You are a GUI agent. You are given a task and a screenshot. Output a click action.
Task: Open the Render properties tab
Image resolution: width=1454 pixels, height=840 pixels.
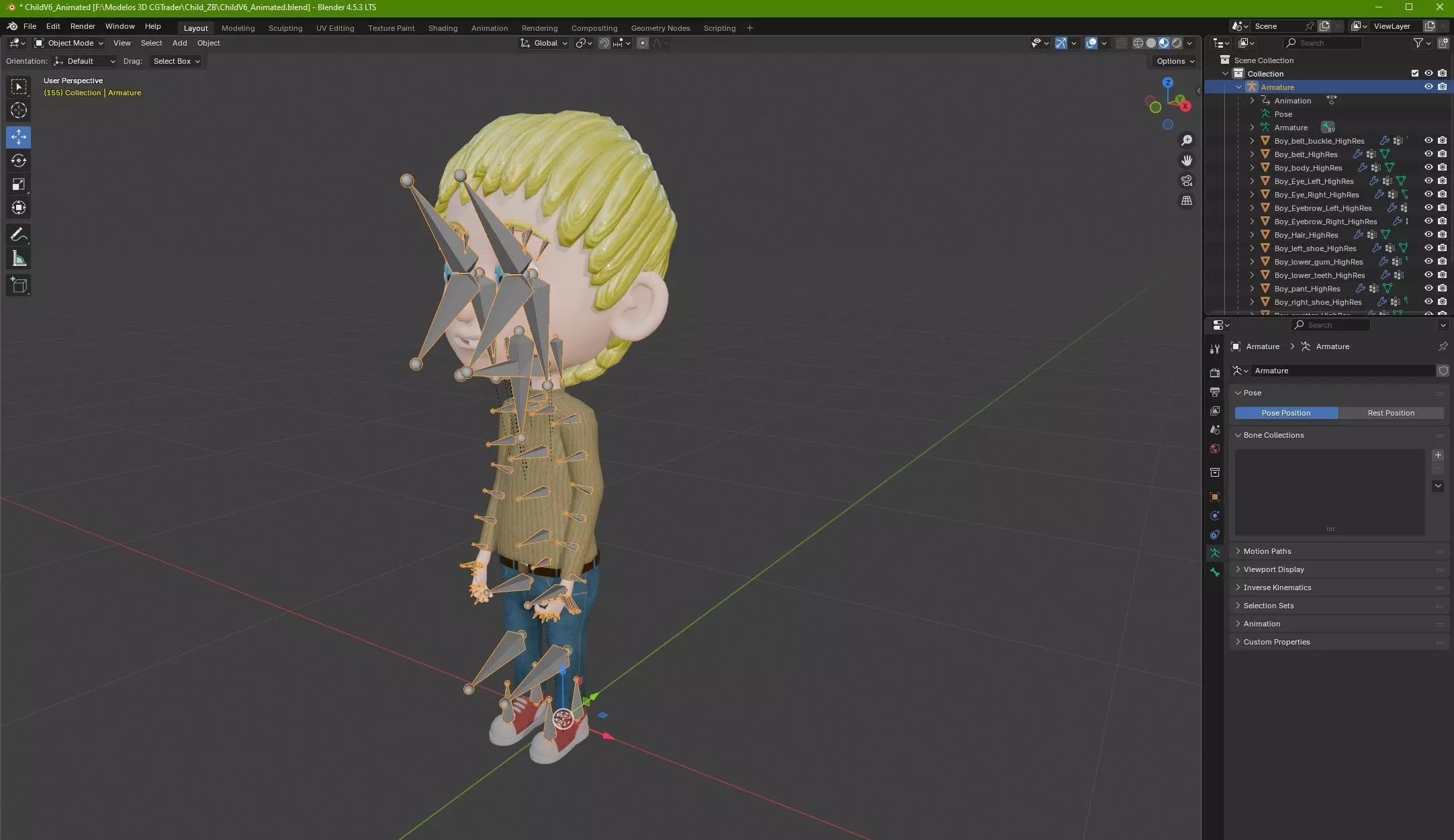click(1214, 373)
